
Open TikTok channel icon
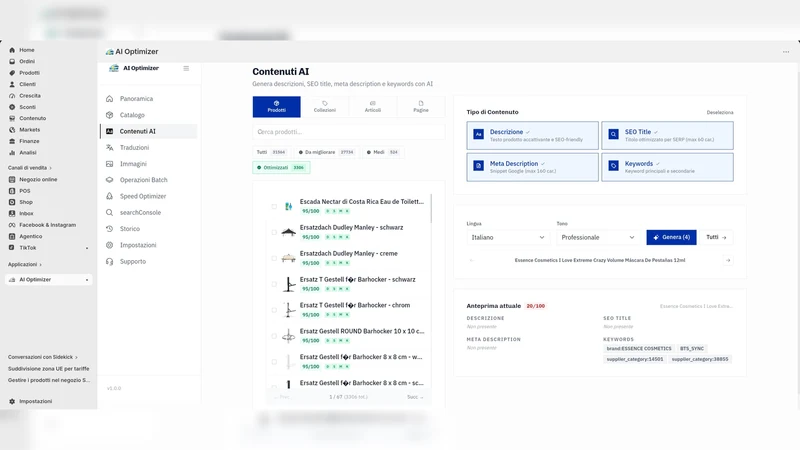(x=12, y=247)
